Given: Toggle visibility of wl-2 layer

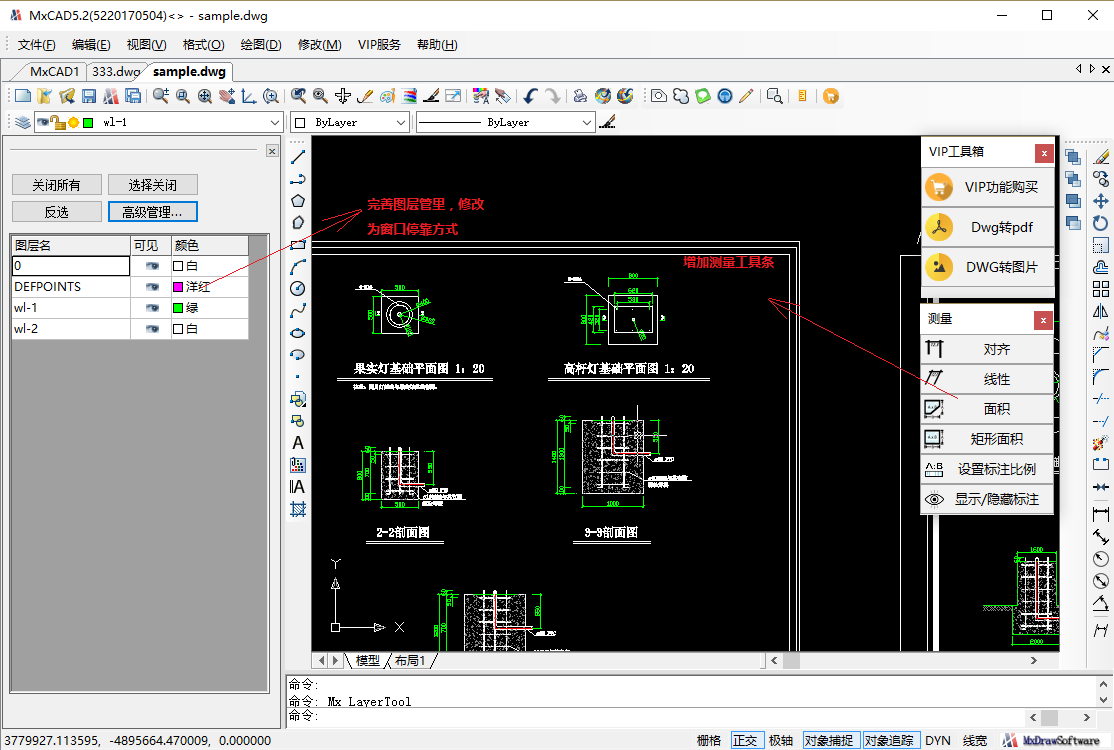Looking at the screenshot, I should (x=152, y=329).
